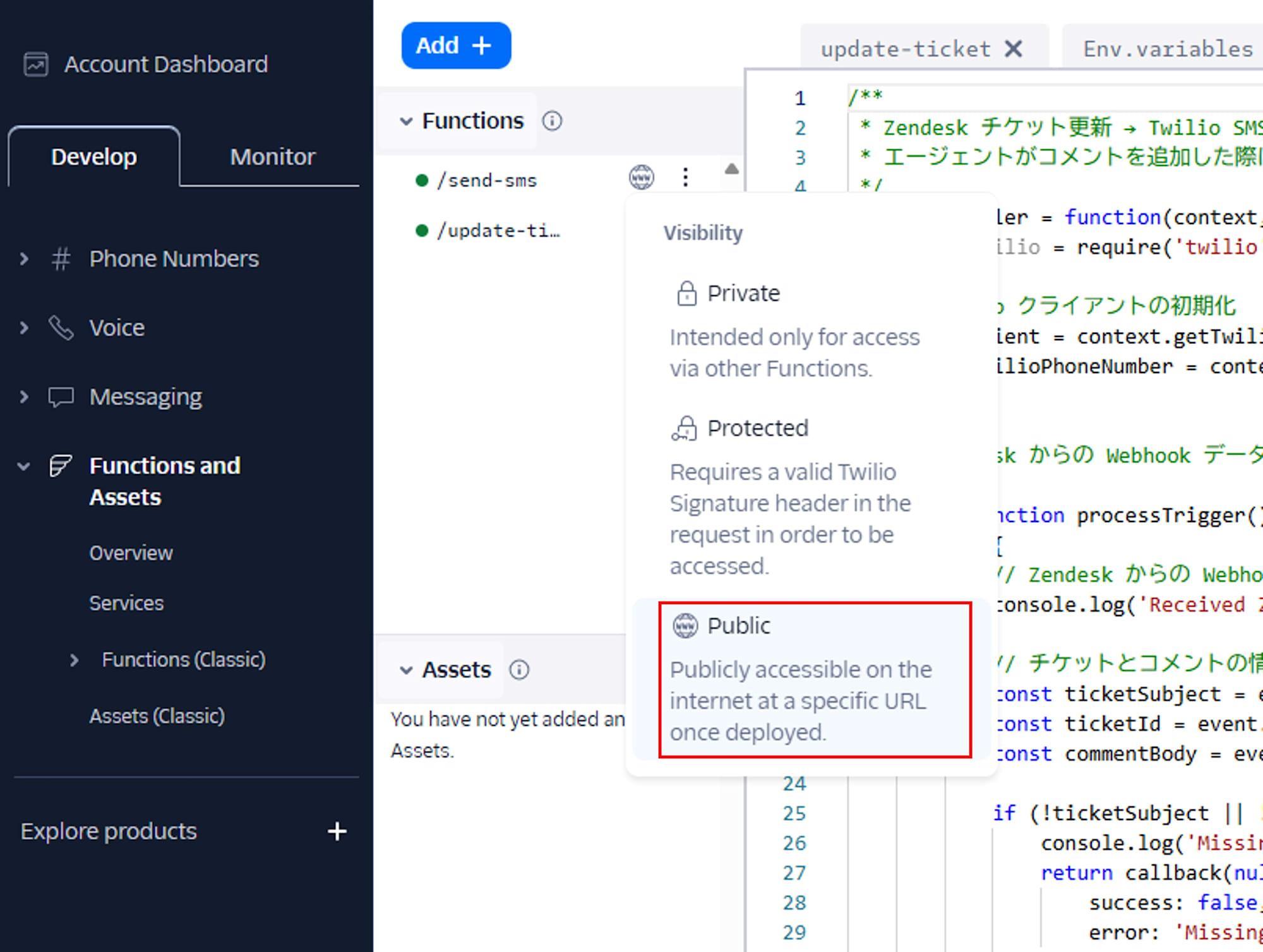Expand the Voice section
The height and width of the screenshot is (952, 1263).
tap(24, 328)
